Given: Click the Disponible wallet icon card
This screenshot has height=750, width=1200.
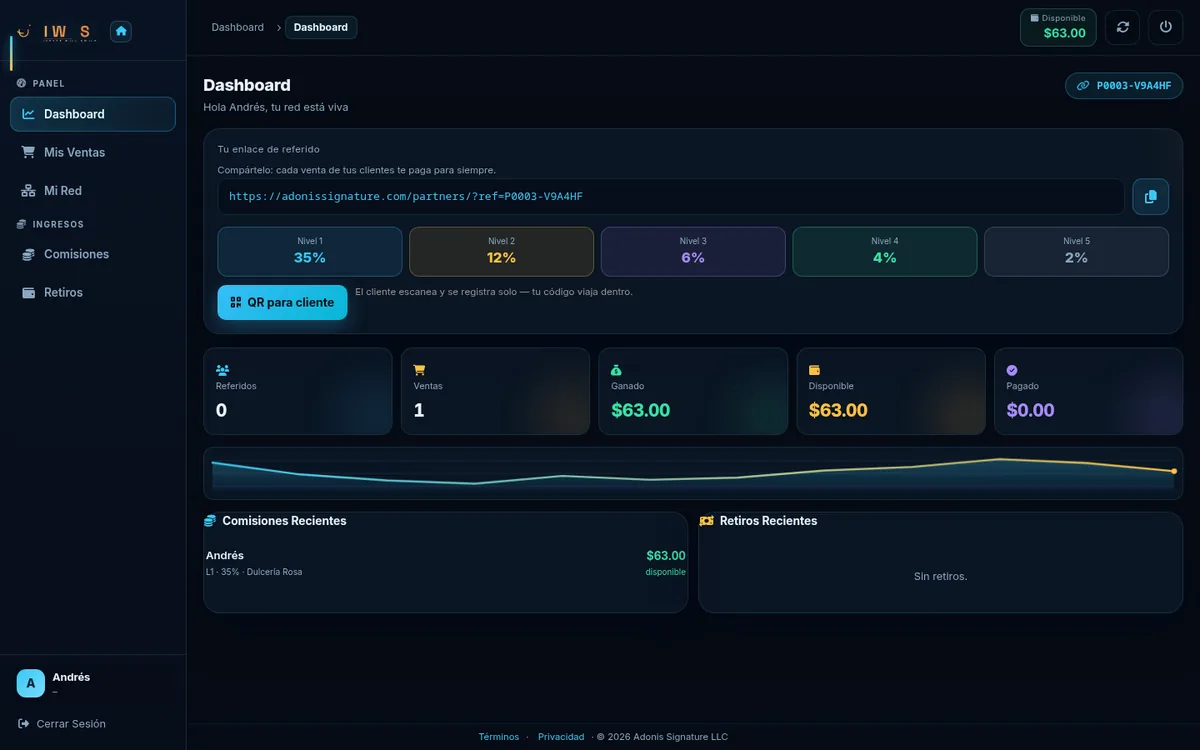Looking at the screenshot, I should pos(891,391).
